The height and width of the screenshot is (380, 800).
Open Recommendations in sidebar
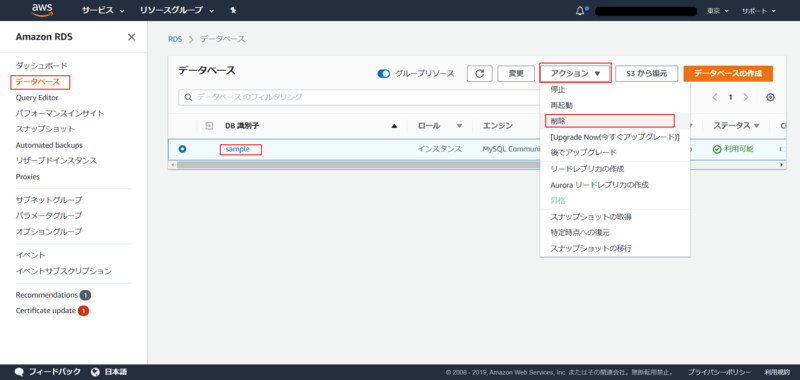[x=46, y=295]
